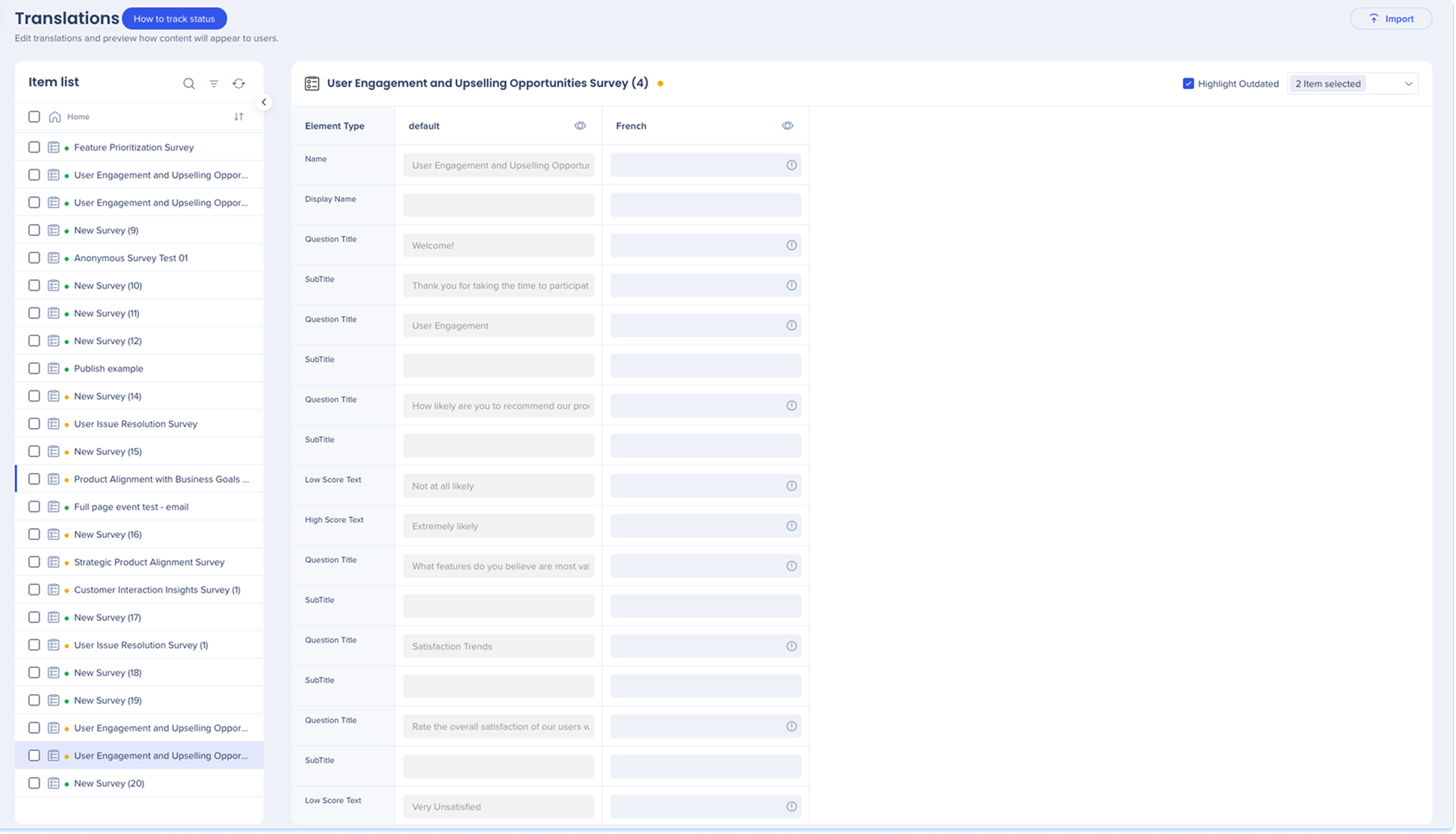
Task: Open the 2 Item selected dropdown
Action: click(1353, 83)
